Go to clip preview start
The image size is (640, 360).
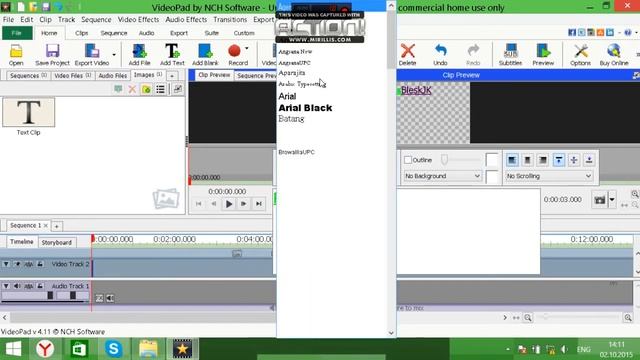point(198,204)
